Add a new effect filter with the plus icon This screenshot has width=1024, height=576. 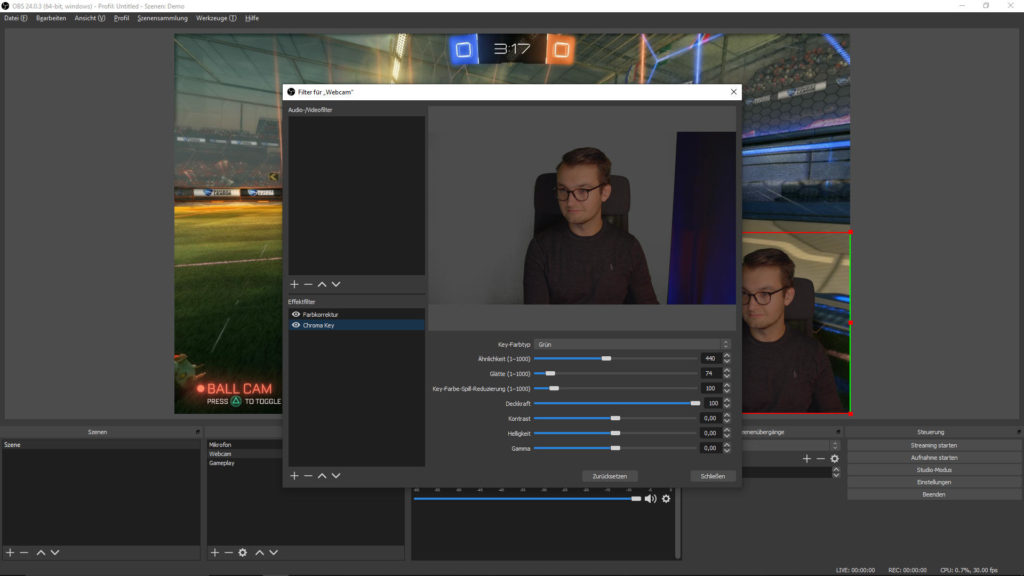pos(293,474)
